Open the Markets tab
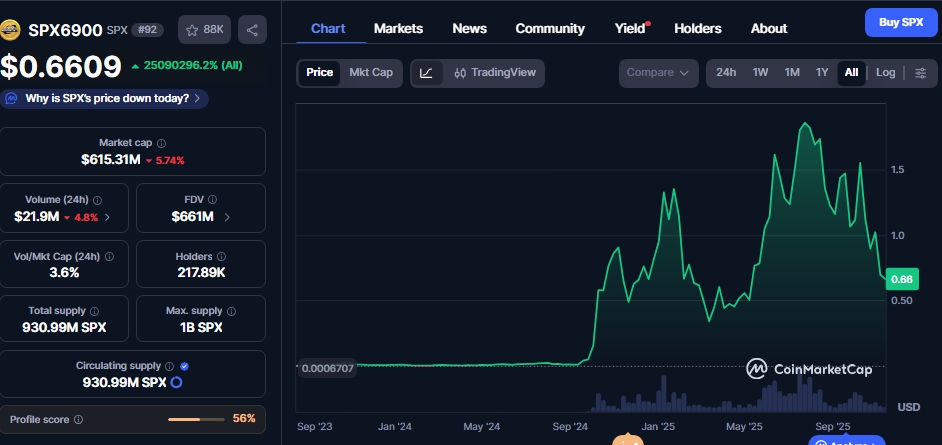Screen dimensions: 942x445 [398, 28]
